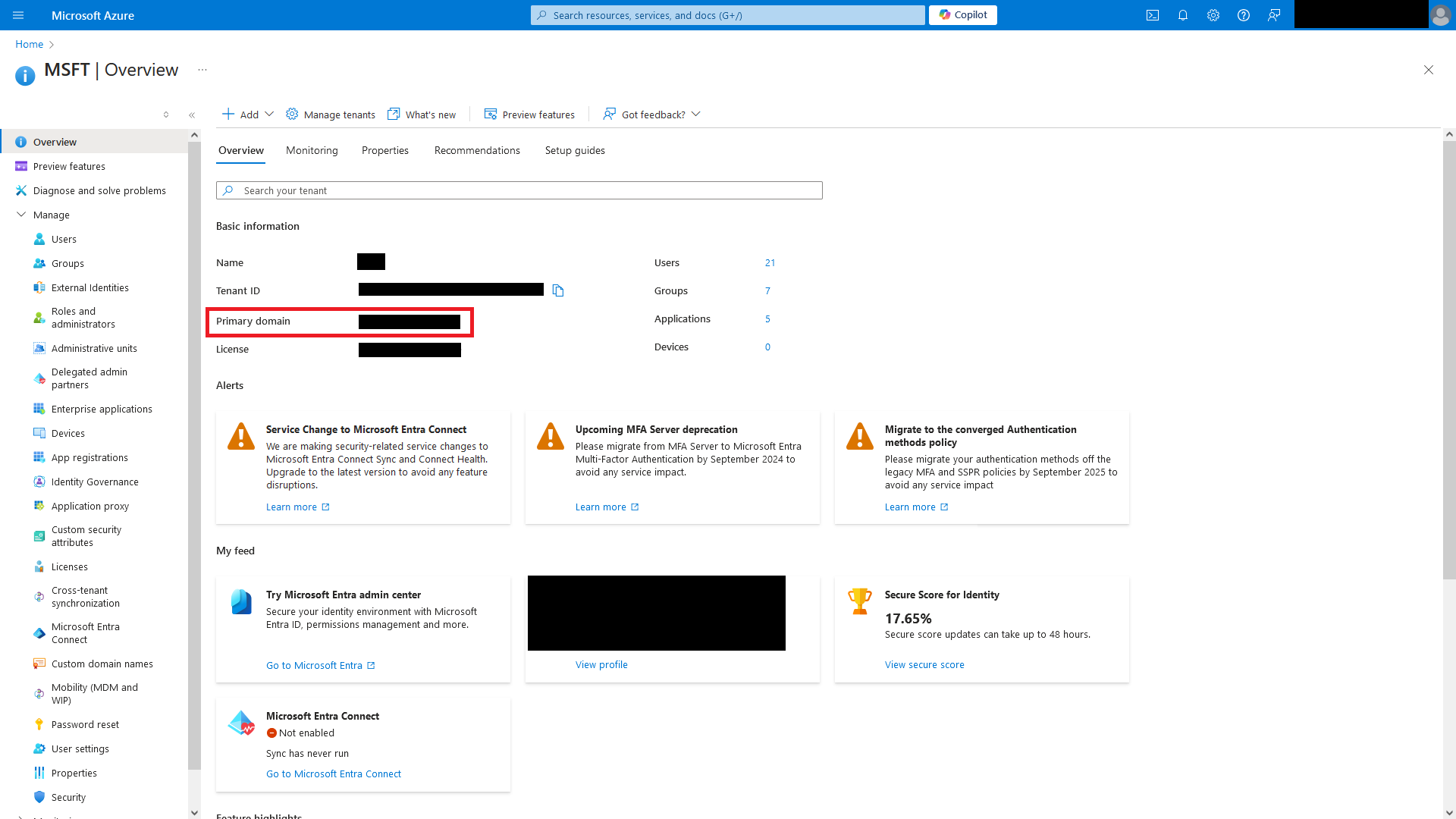Click the Search your tenant field

click(519, 190)
